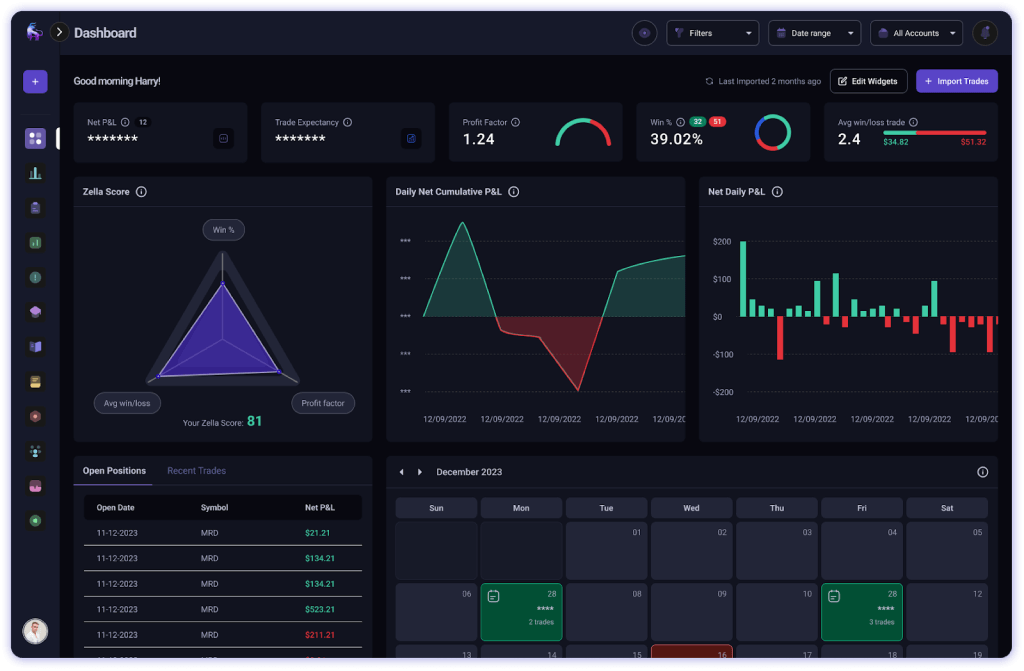Screen dimensions: 1024x671
Task: Open the Dashboard grid icon in the sidebar
Action: (35, 139)
